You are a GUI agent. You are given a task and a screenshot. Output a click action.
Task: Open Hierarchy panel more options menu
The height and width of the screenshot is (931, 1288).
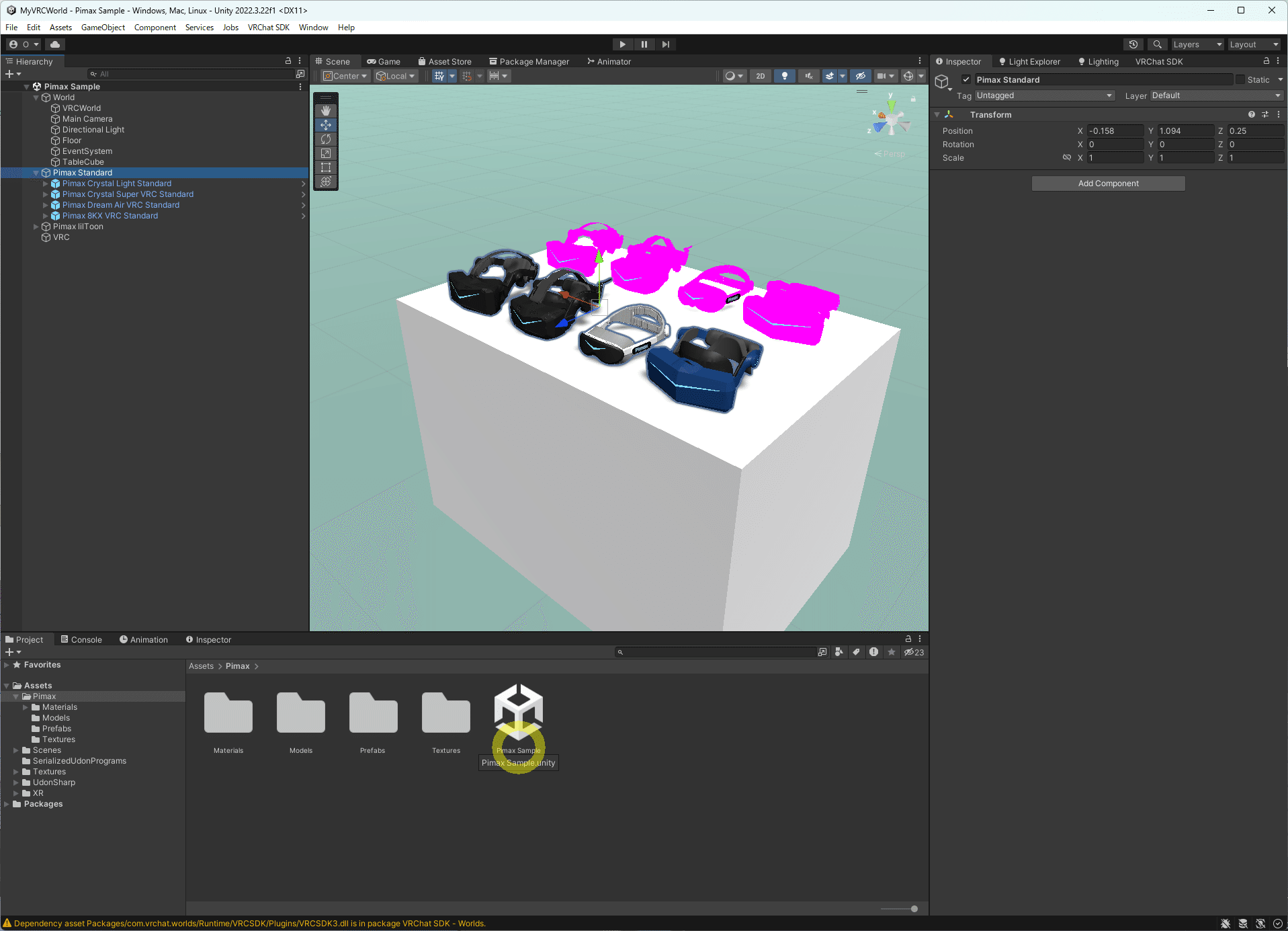300,61
